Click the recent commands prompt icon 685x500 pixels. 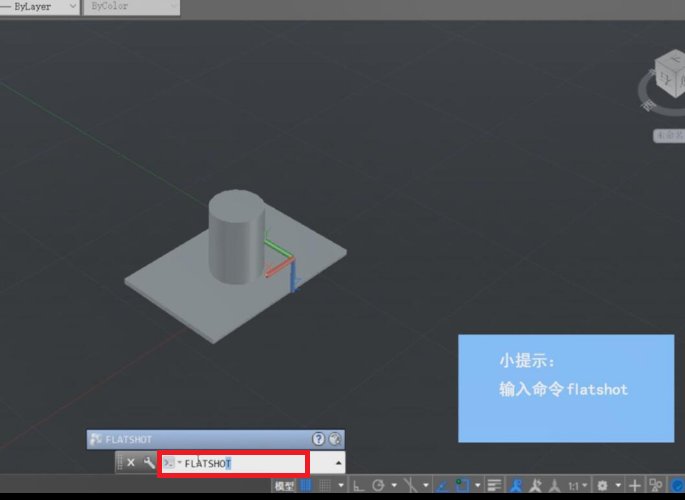(169, 463)
